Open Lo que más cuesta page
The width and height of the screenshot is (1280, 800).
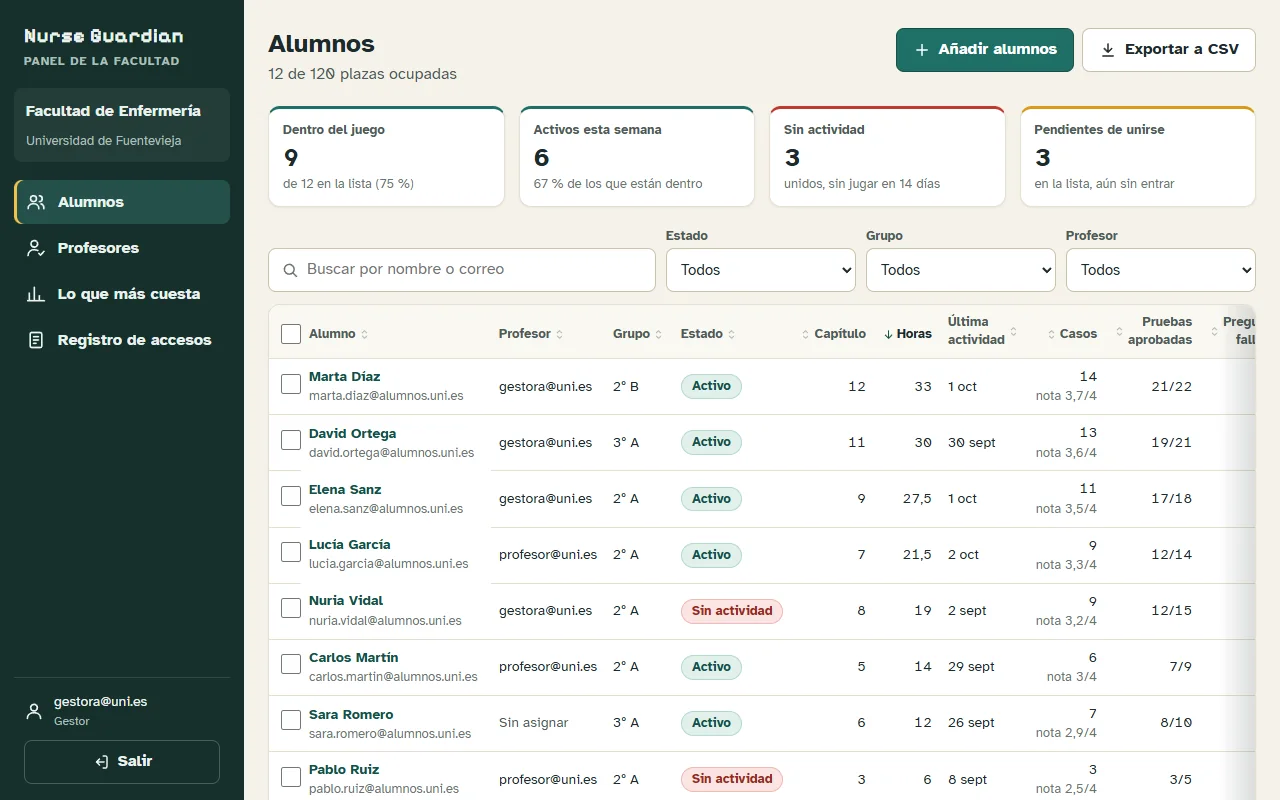[122, 294]
